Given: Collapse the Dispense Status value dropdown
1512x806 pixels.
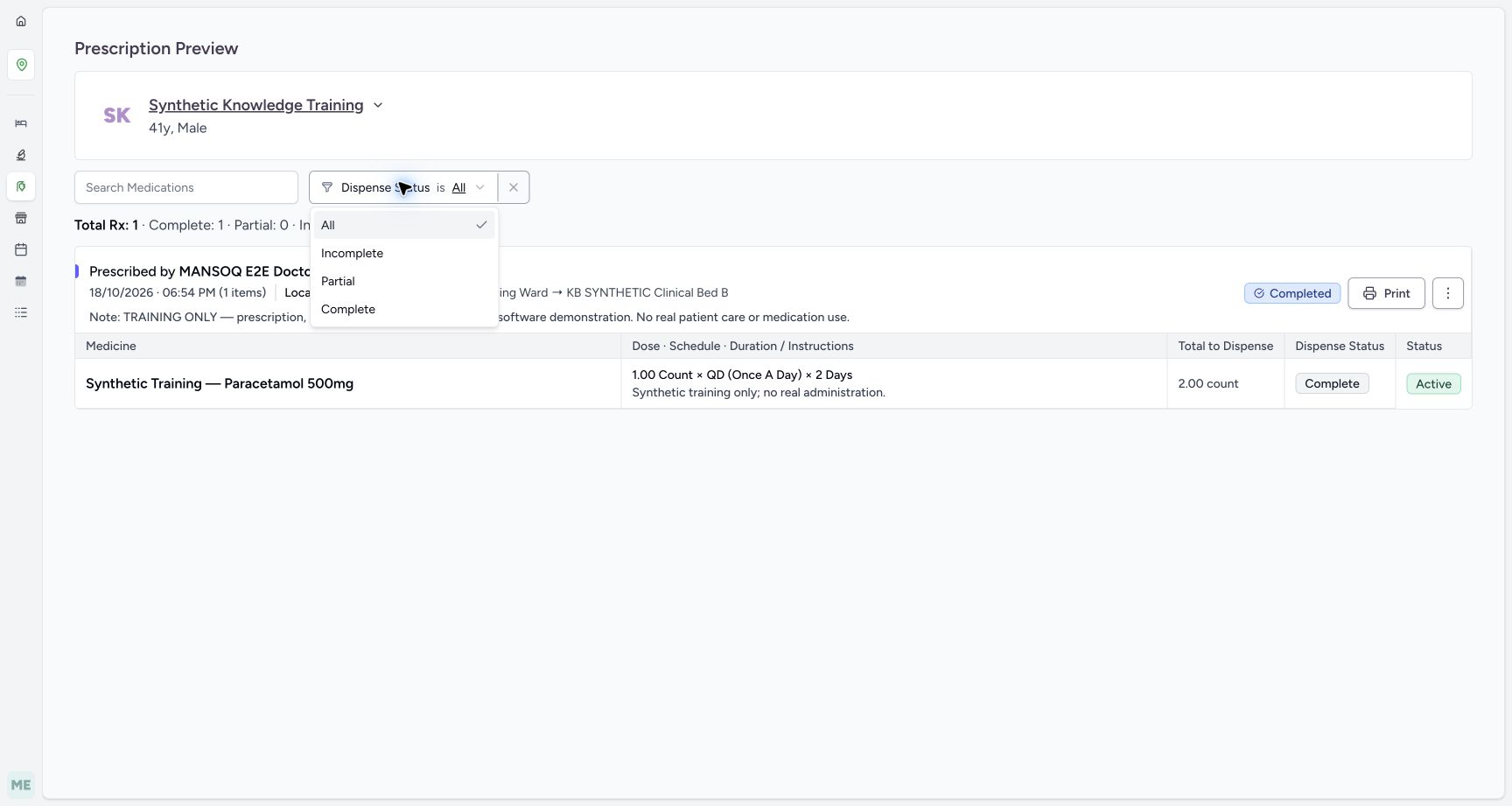Looking at the screenshot, I should pyautogui.click(x=469, y=187).
